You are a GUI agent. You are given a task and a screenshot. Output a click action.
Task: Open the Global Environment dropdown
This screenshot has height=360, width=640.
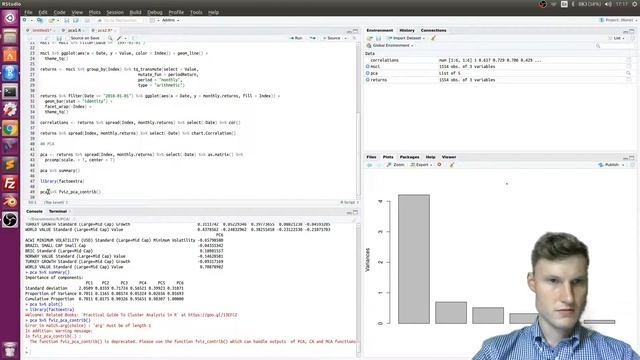390,45
